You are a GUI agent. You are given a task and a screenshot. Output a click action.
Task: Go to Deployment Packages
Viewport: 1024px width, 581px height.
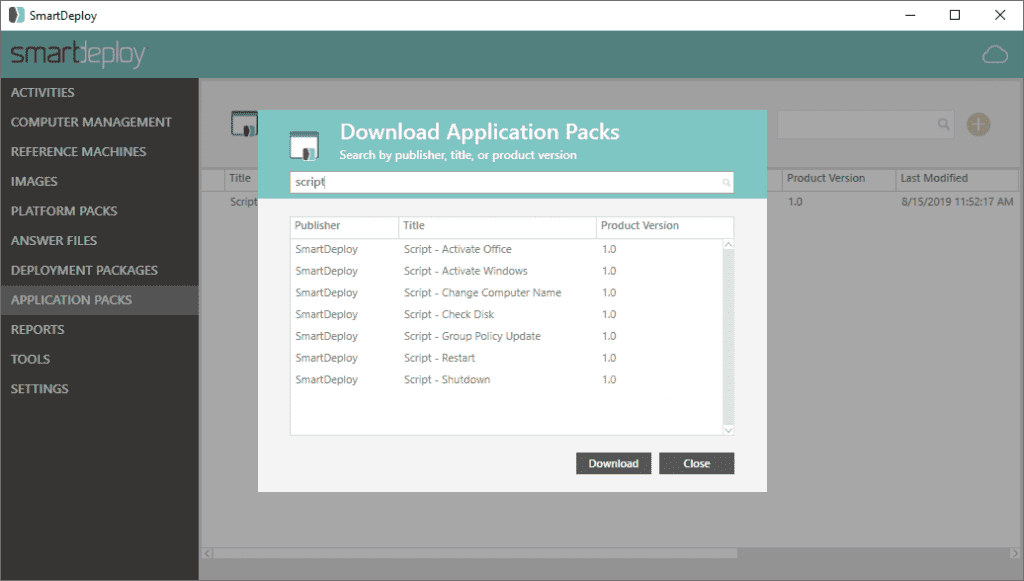84,270
